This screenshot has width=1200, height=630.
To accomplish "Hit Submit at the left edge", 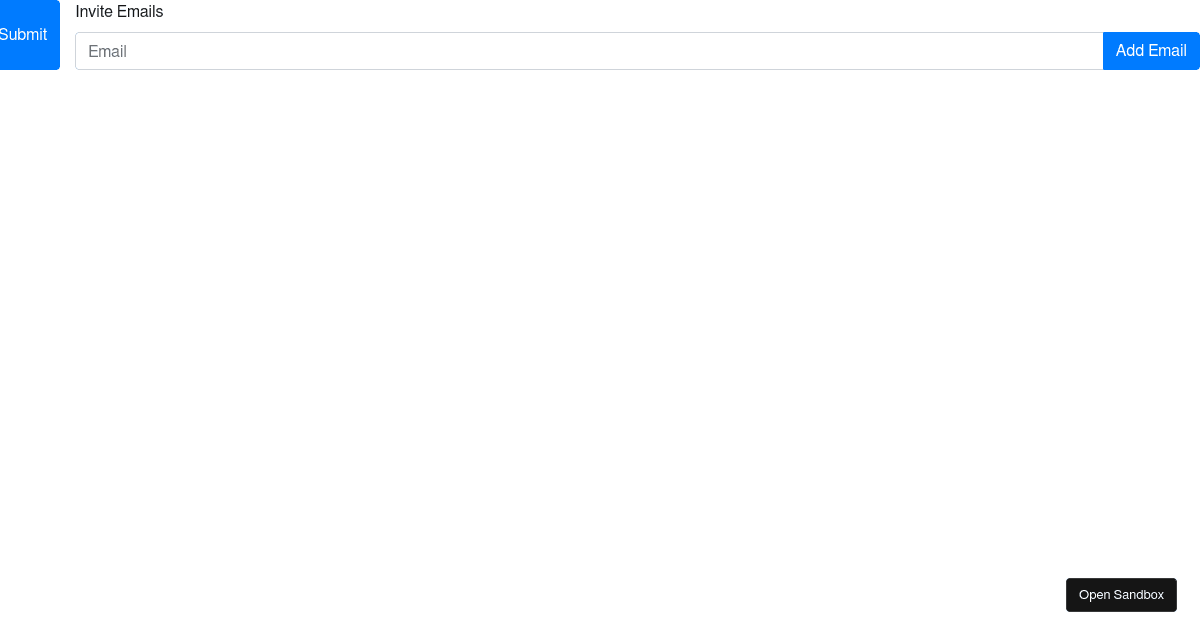I will tap(26, 35).
